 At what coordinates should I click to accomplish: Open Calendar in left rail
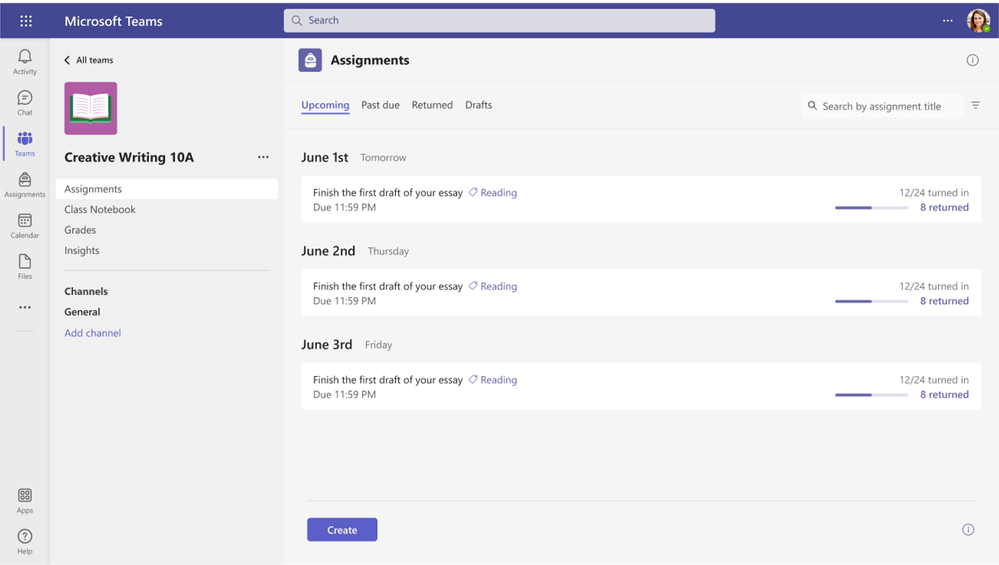(25, 225)
